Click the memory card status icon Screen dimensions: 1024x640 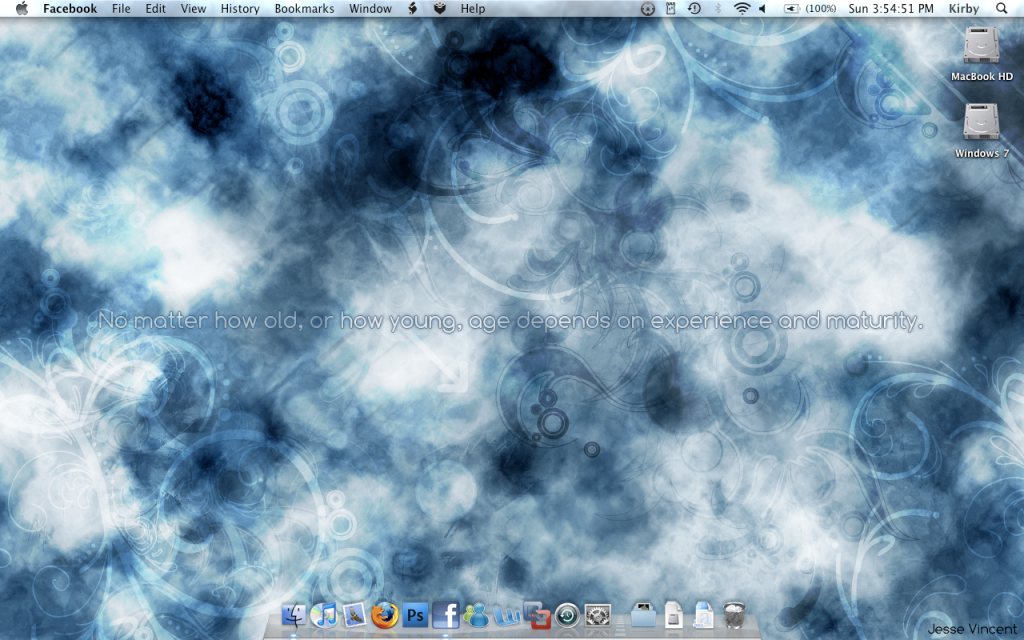coord(670,8)
